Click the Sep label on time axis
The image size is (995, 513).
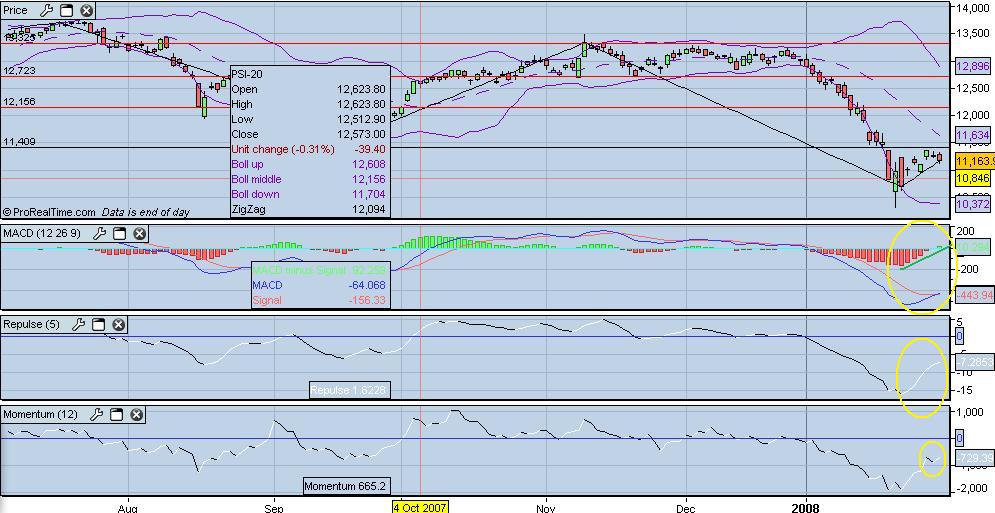click(x=274, y=508)
